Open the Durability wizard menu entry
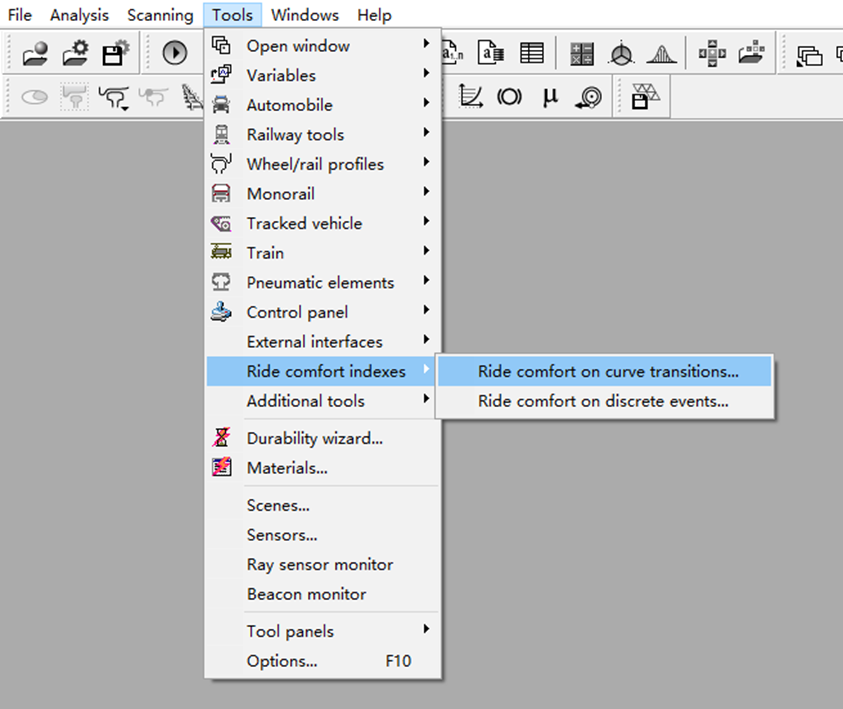This screenshot has height=709, width=843. coord(314,438)
